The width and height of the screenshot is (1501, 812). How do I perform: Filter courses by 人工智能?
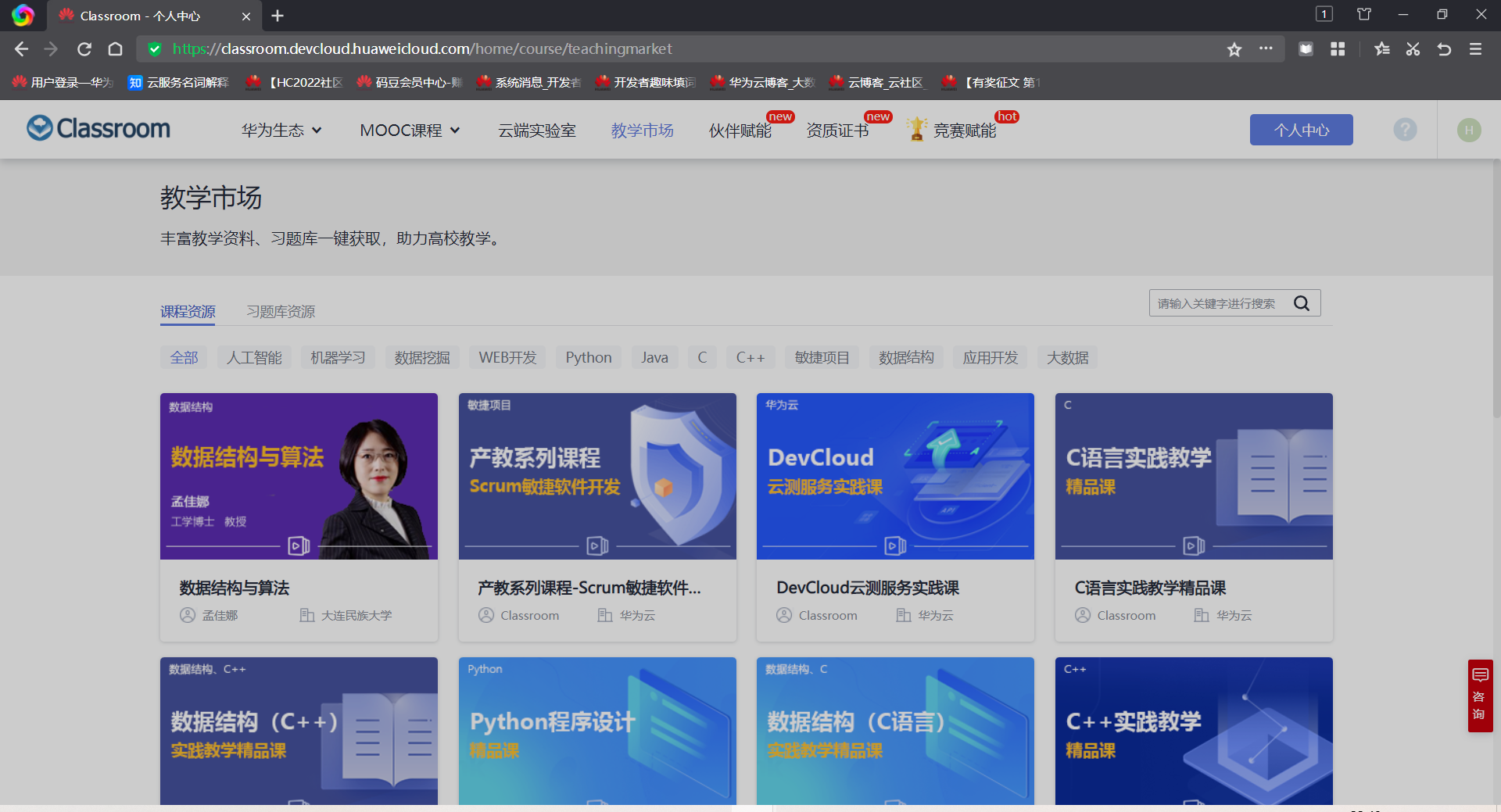pos(254,358)
